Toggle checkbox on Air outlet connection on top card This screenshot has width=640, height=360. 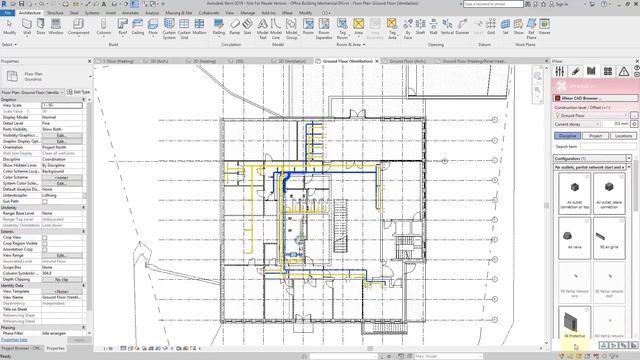587,176
